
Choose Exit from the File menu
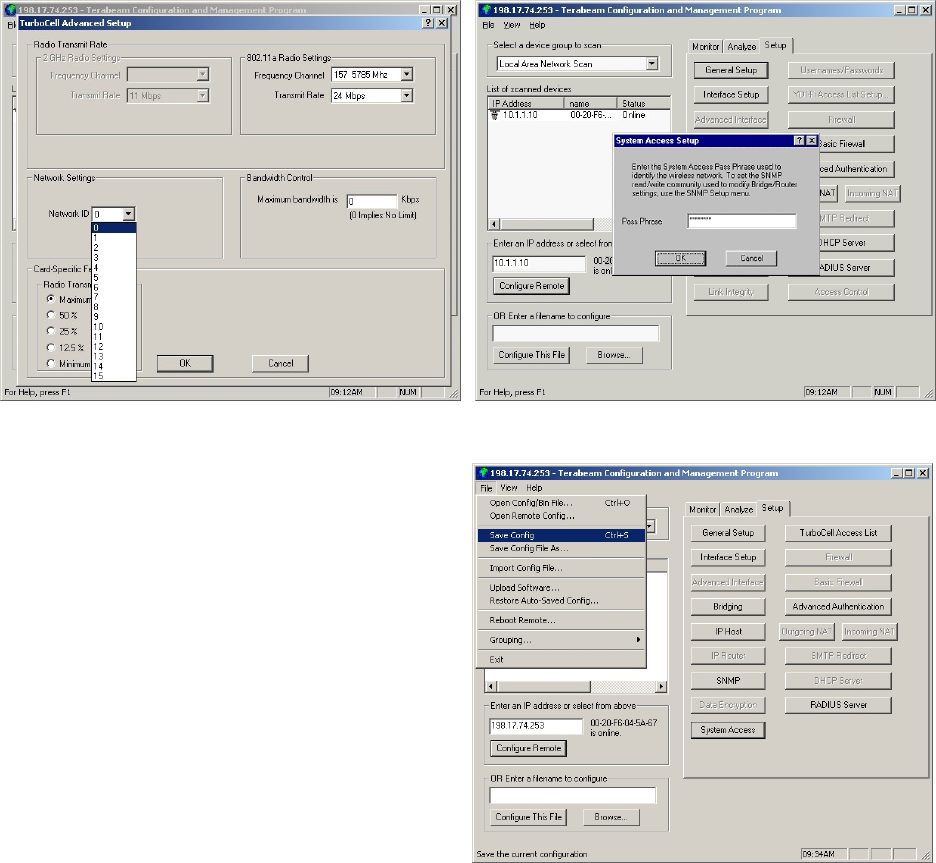pyautogui.click(x=561, y=659)
